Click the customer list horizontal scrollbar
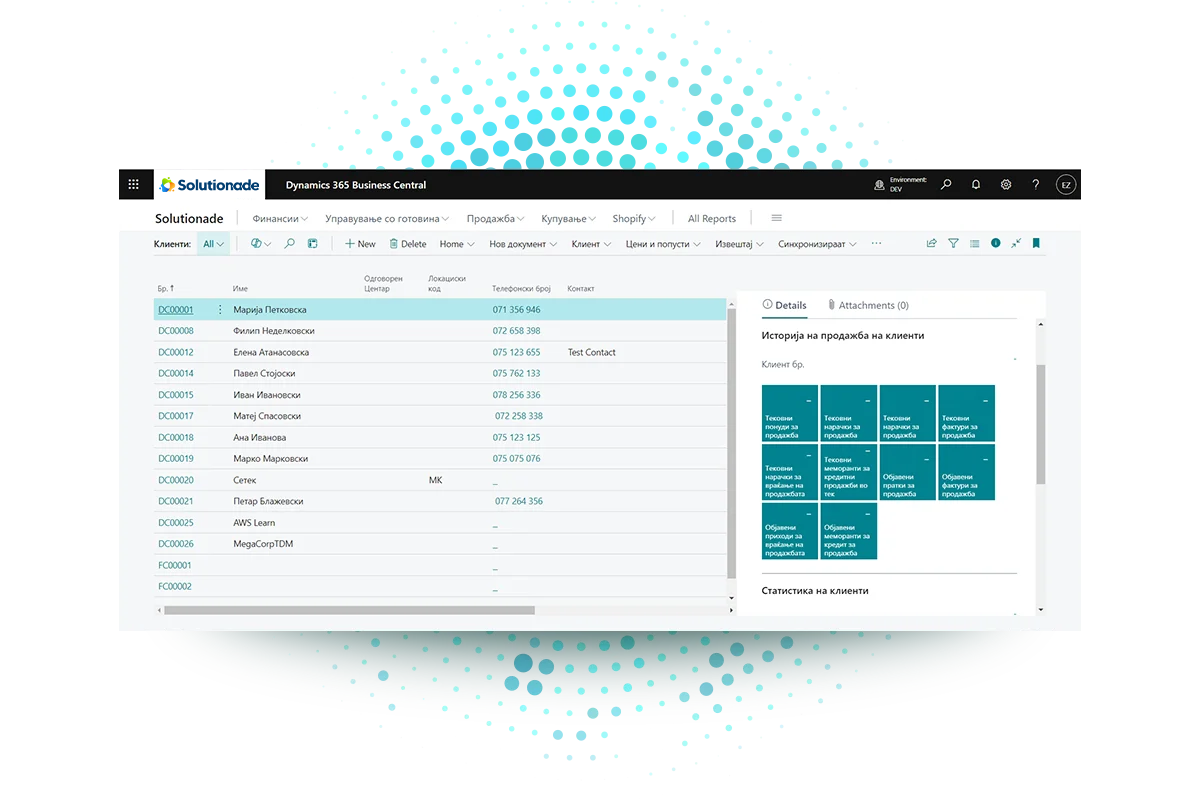The image size is (1200, 800). click(x=349, y=610)
